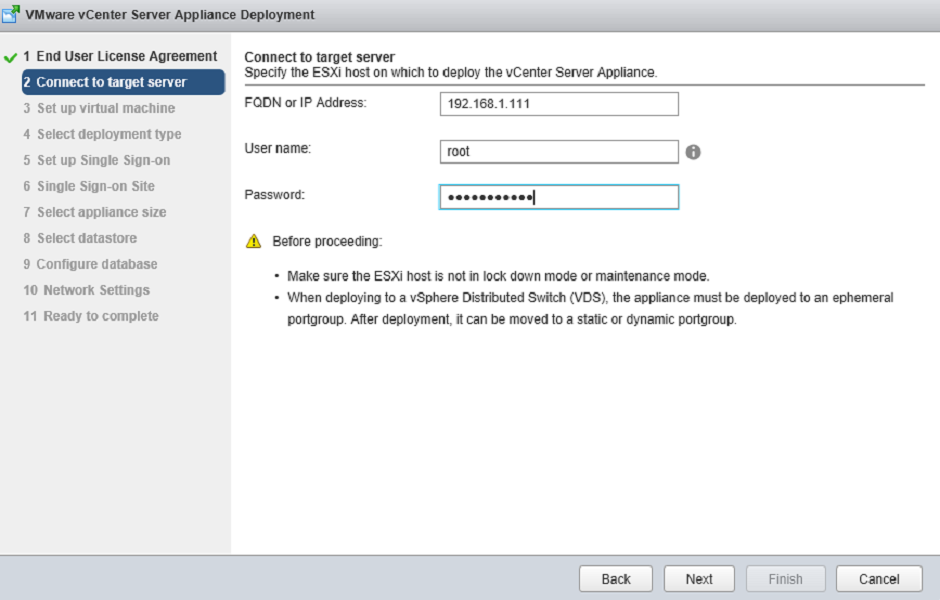This screenshot has width=940, height=600.
Task: Go to step 3 Set up virtual machine
Action: pyautogui.click(x=100, y=108)
